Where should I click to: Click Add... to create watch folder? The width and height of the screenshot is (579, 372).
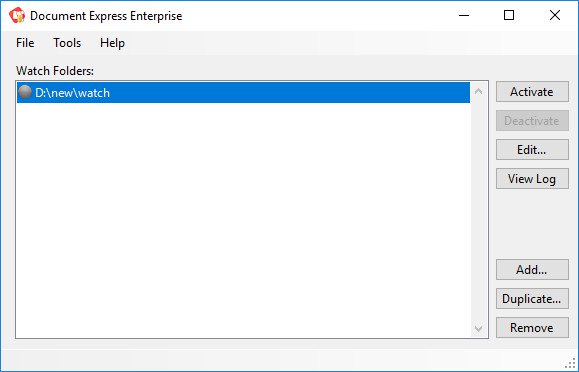pyautogui.click(x=532, y=270)
